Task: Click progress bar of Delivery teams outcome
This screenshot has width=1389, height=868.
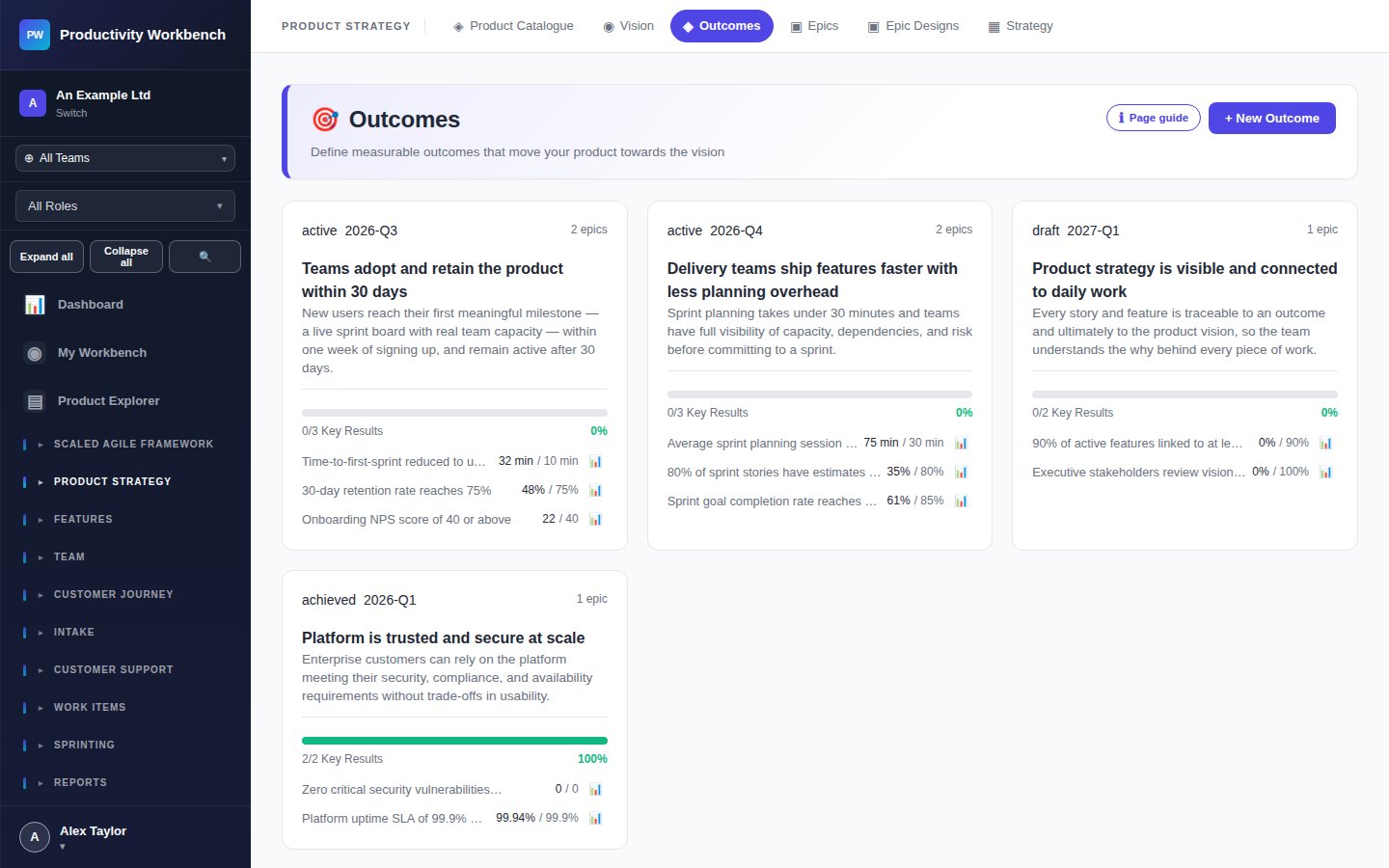Action: point(819,394)
